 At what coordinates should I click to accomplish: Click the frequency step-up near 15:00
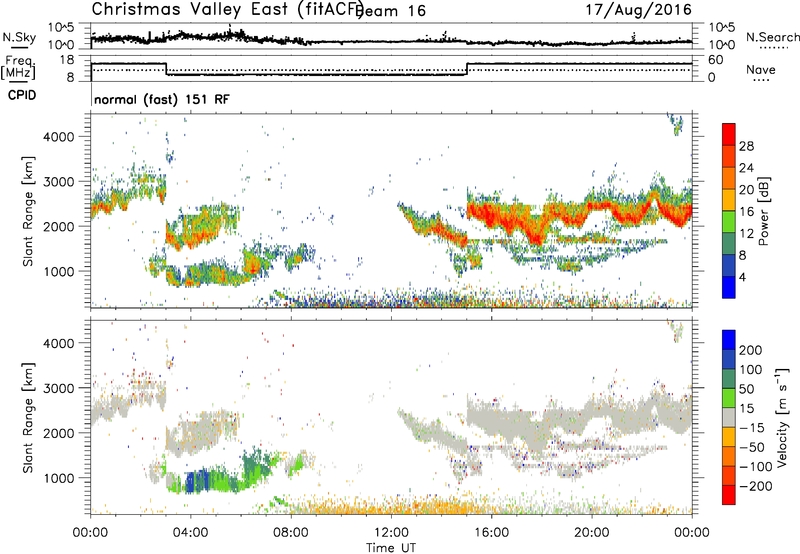[467, 69]
